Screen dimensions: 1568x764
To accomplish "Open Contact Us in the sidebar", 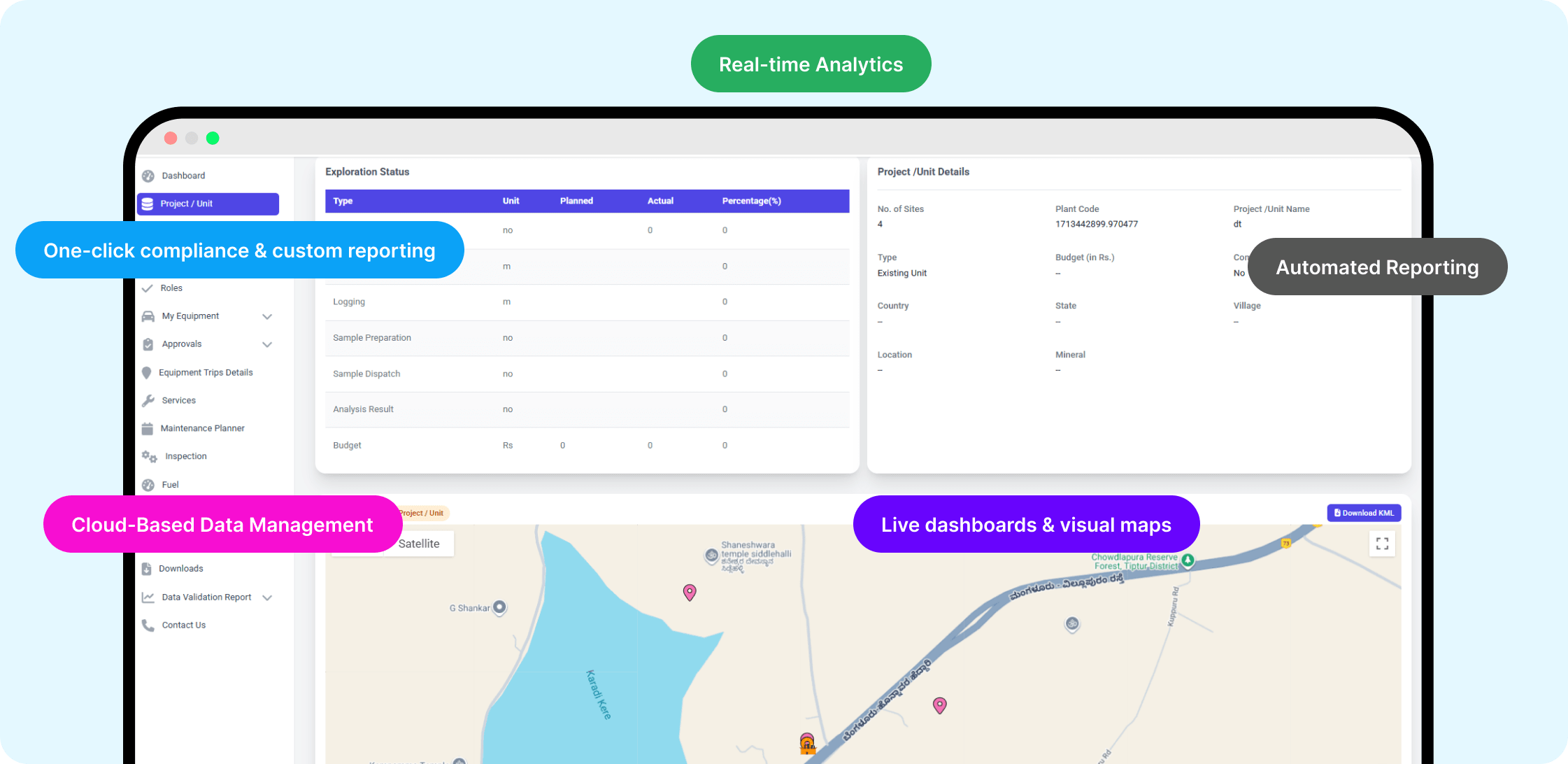I will 184,625.
